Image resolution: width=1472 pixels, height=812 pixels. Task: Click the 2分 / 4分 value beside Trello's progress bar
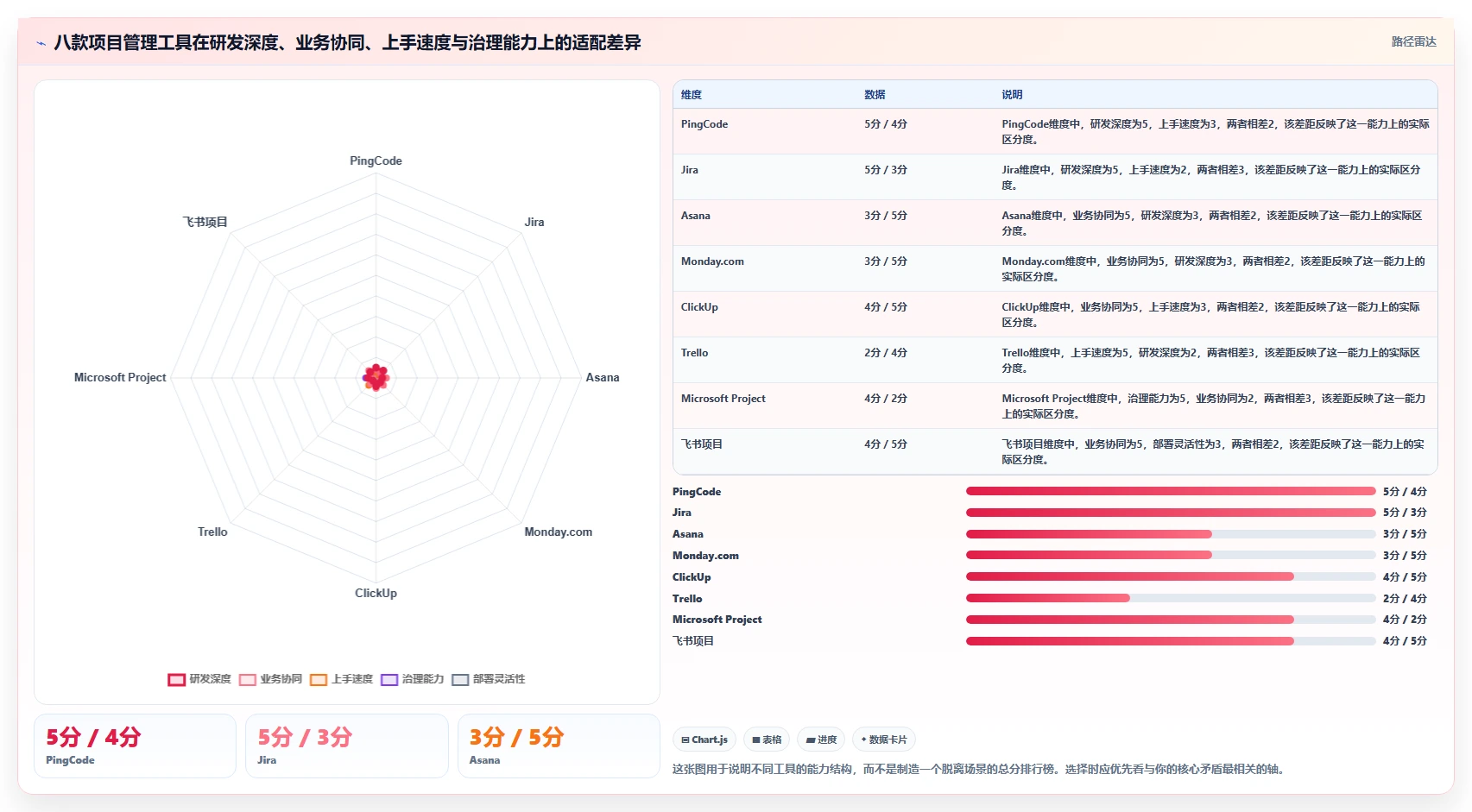pos(1405,598)
